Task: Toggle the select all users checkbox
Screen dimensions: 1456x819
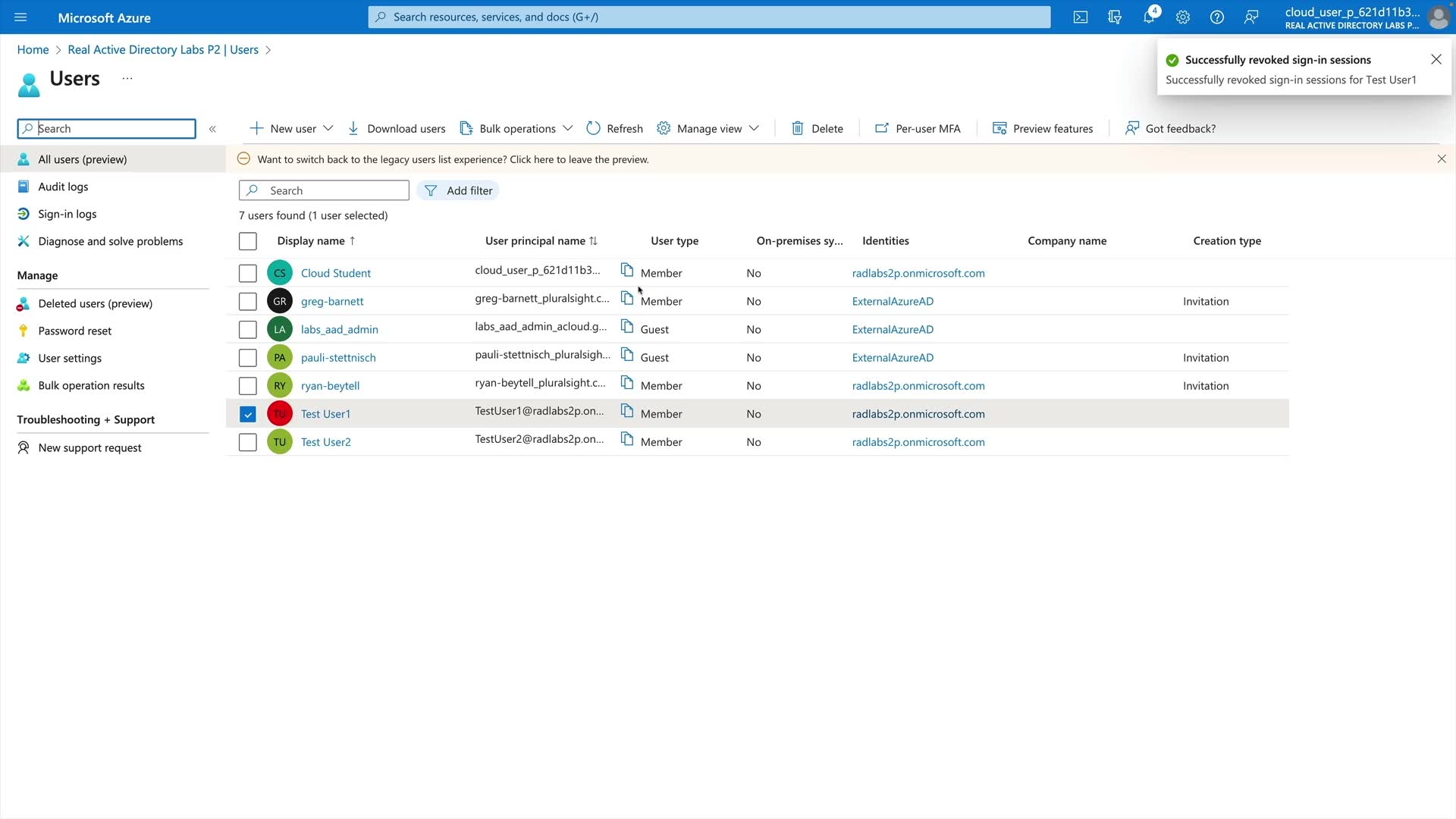Action: tap(248, 241)
